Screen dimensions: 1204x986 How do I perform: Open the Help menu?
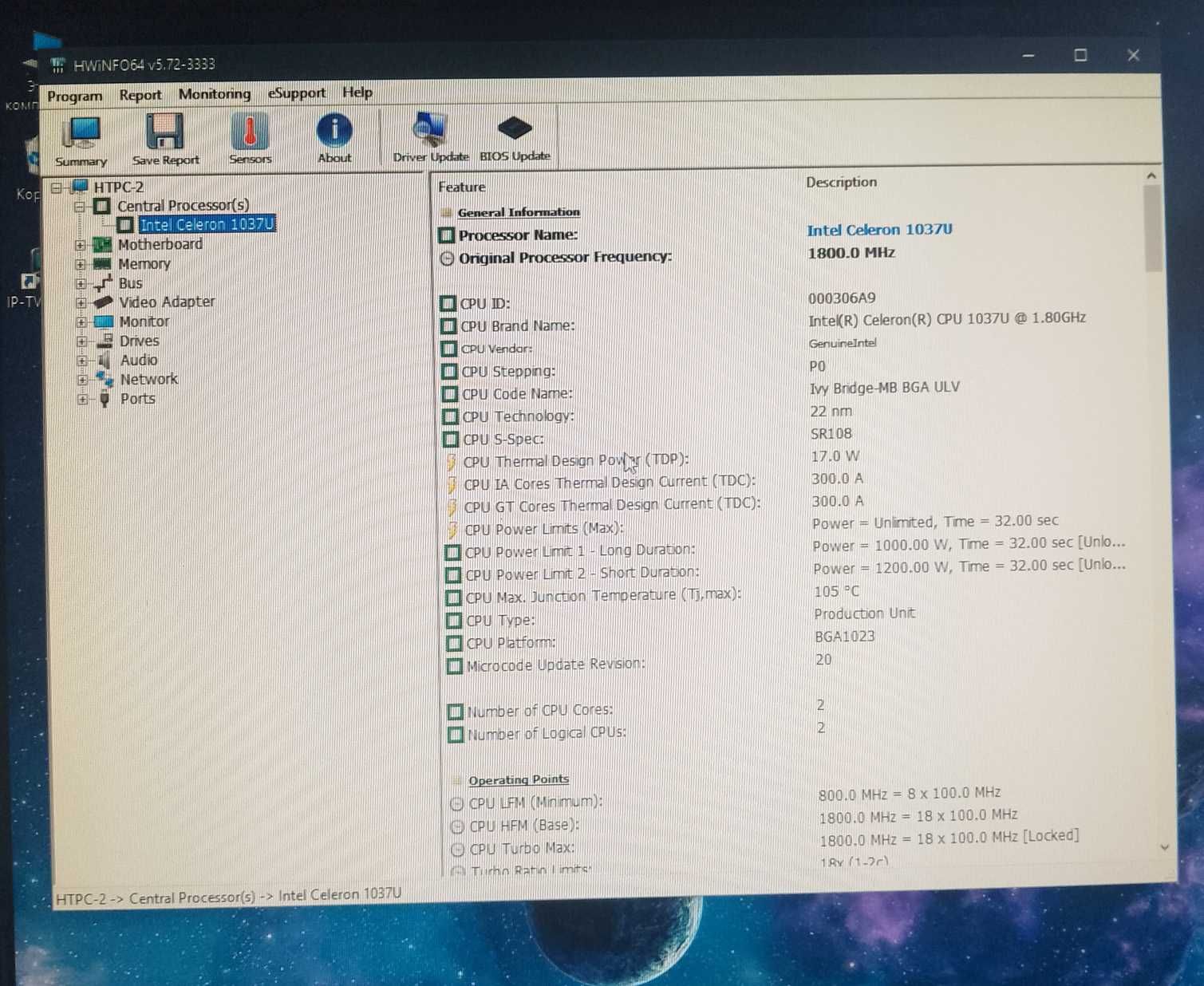coord(357,93)
